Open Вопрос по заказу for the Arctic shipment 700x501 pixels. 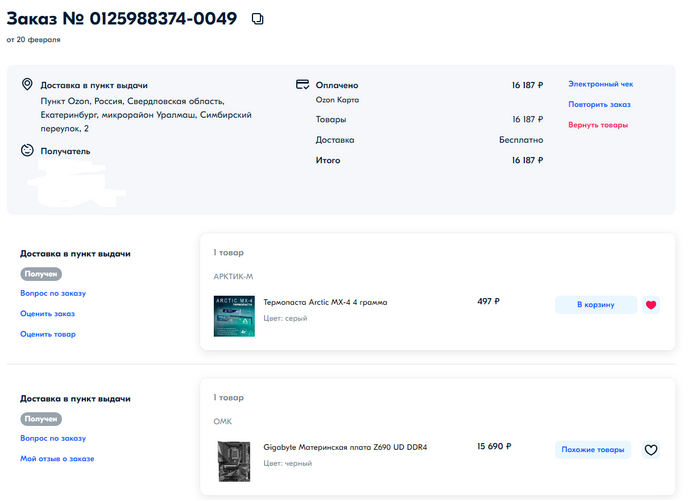pos(53,293)
